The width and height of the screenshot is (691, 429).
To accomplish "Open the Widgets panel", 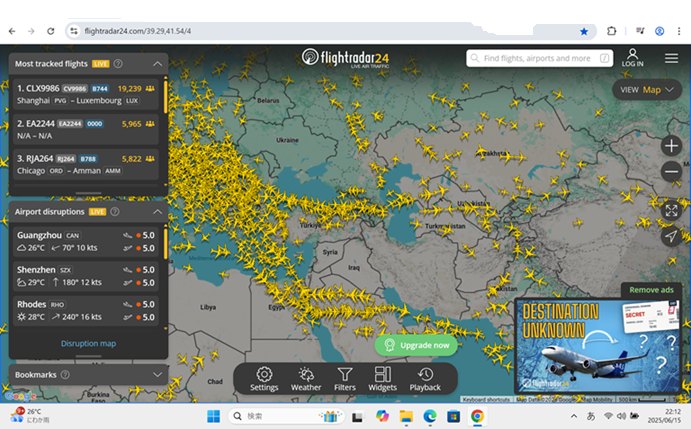I will pos(383,379).
